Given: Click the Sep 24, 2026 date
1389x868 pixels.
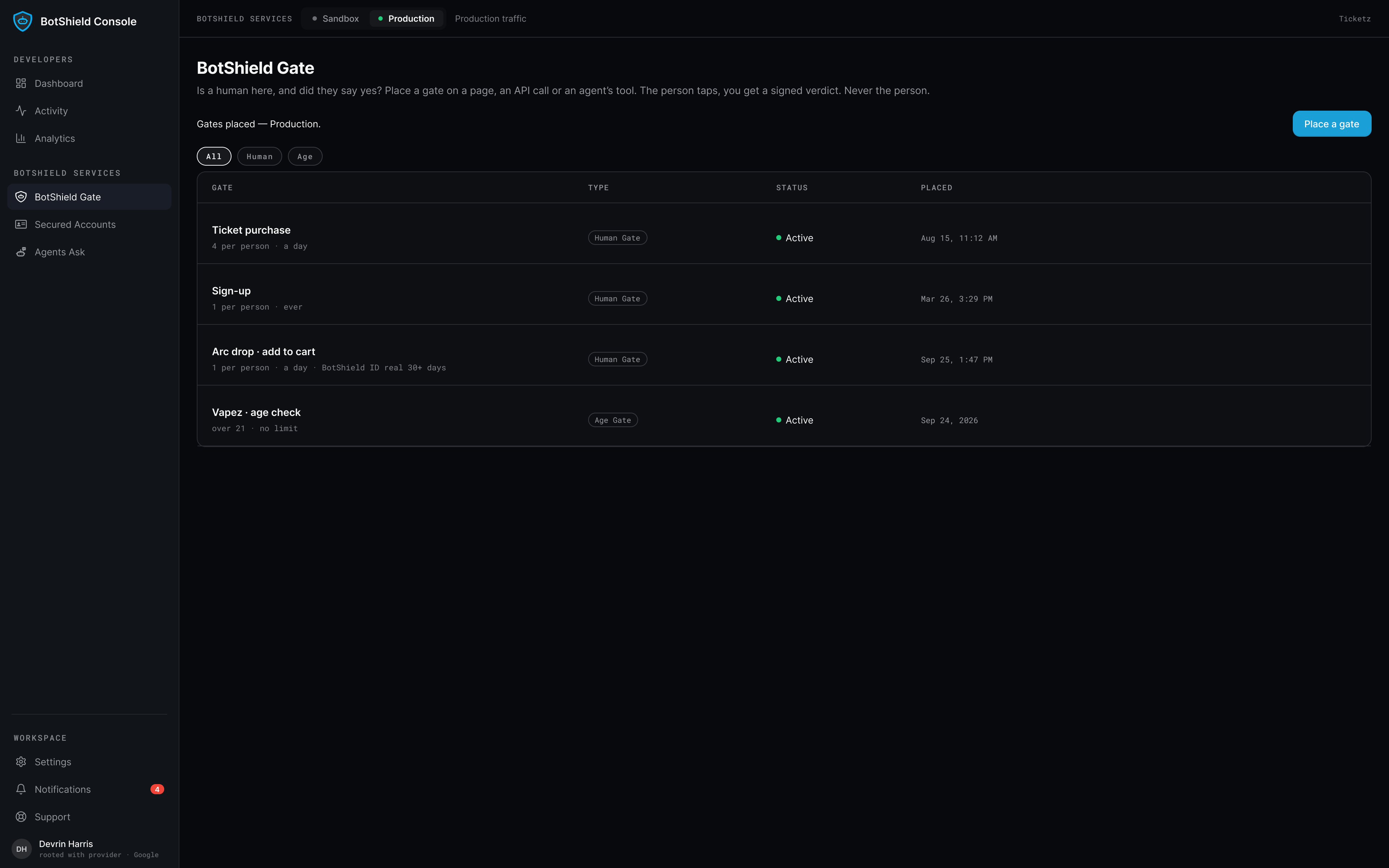Looking at the screenshot, I should coord(950,420).
